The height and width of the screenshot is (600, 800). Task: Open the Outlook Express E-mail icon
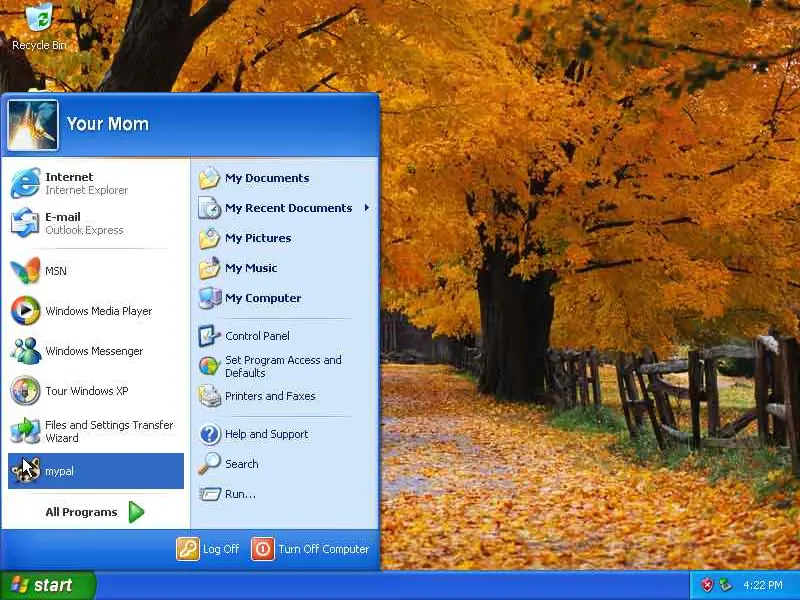25,223
